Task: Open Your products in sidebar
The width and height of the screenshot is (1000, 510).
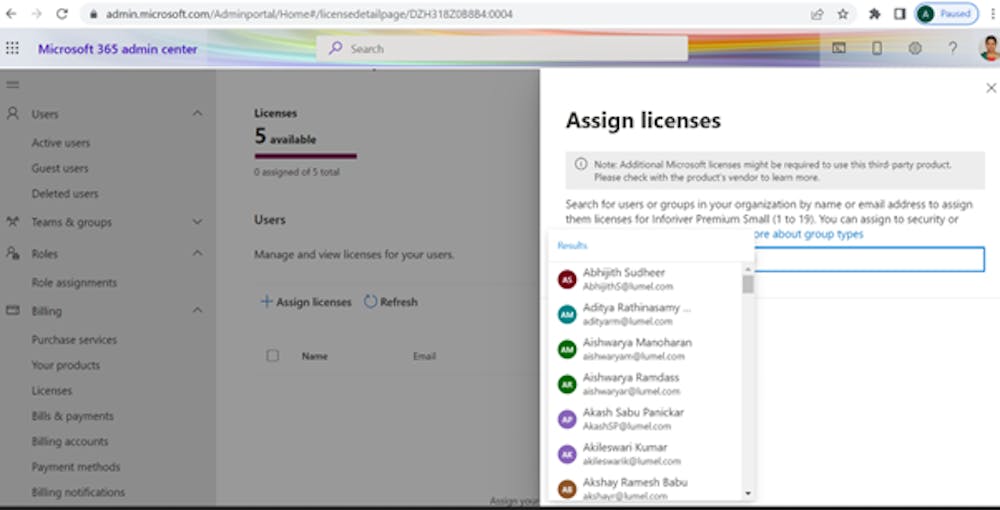Action: coord(66,365)
